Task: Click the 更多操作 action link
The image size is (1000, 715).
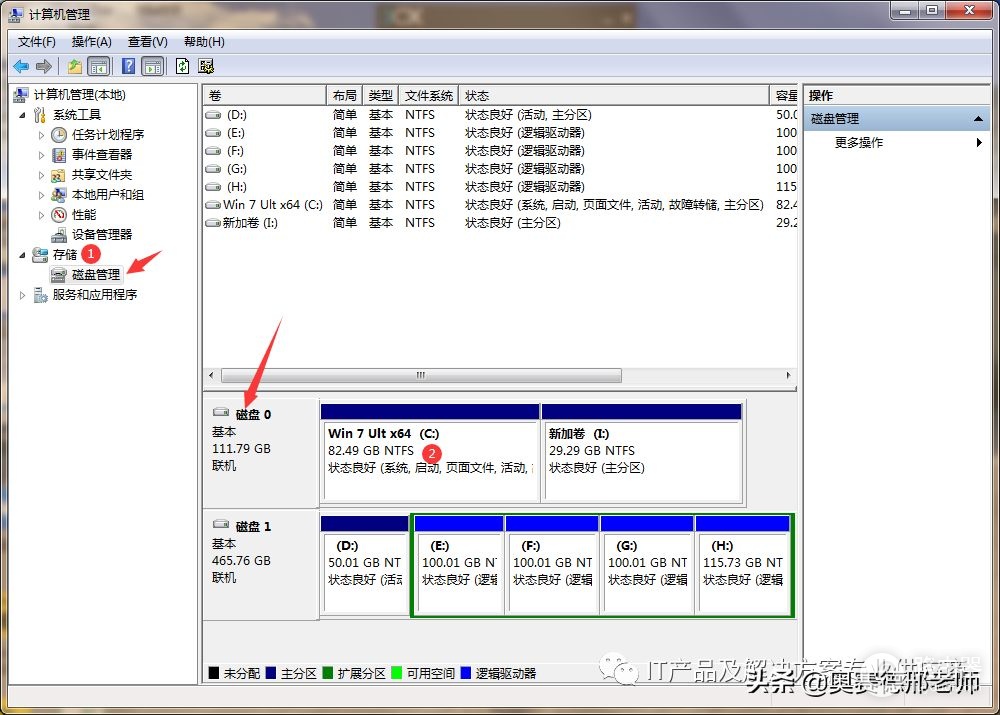Action: [x=859, y=143]
